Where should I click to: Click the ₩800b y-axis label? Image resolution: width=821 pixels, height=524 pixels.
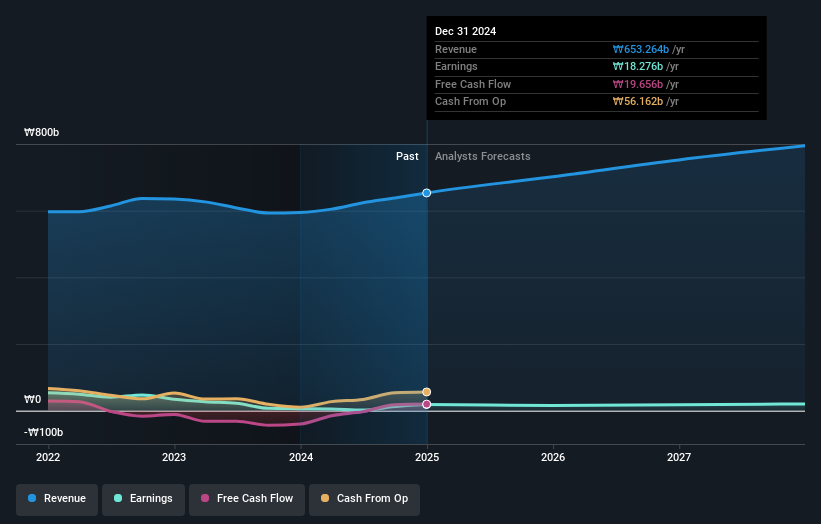pos(41,132)
